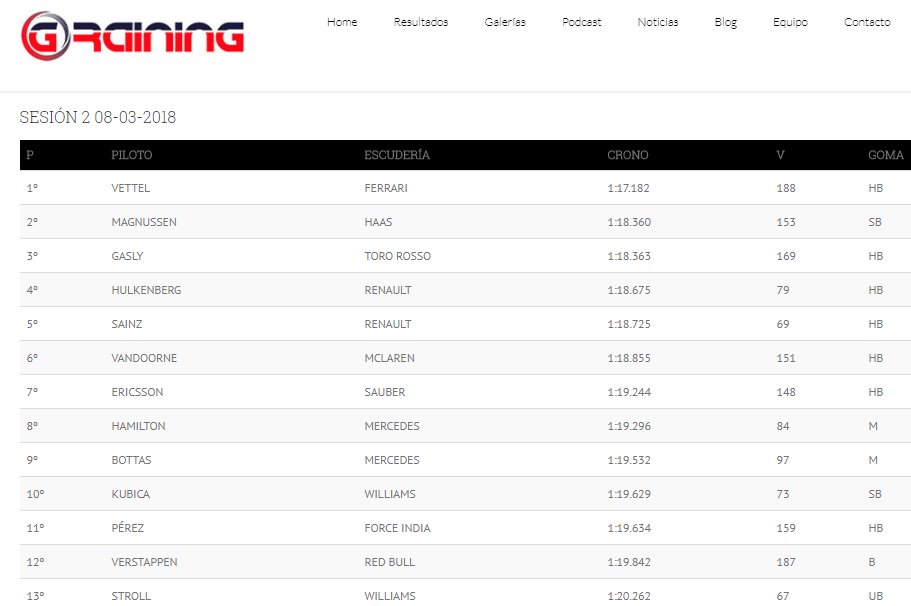The image size is (911, 606).
Task: Click RENAULT in Hulkenberg's row
Action: (388, 290)
